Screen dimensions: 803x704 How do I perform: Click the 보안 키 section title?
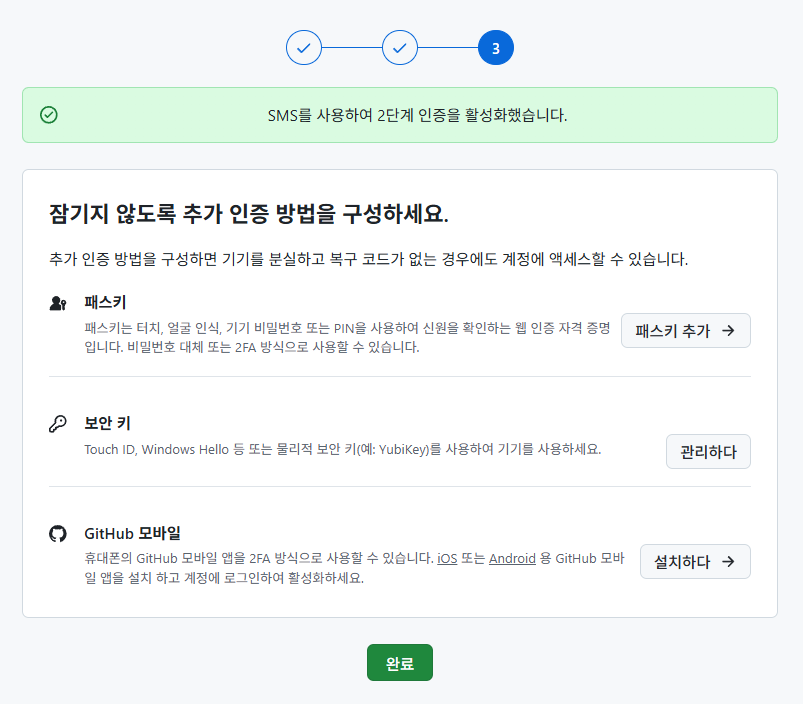pos(108,423)
